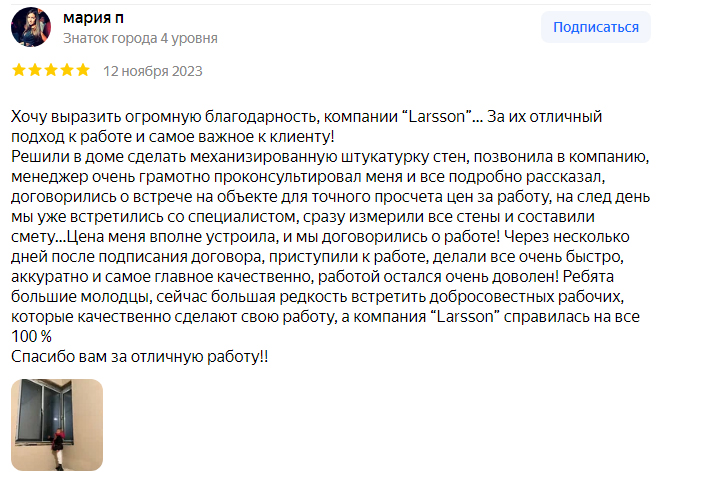The height and width of the screenshot is (485, 709).
Task: Click the "Знаток города 4 уровня" badge text
Action: (140, 38)
